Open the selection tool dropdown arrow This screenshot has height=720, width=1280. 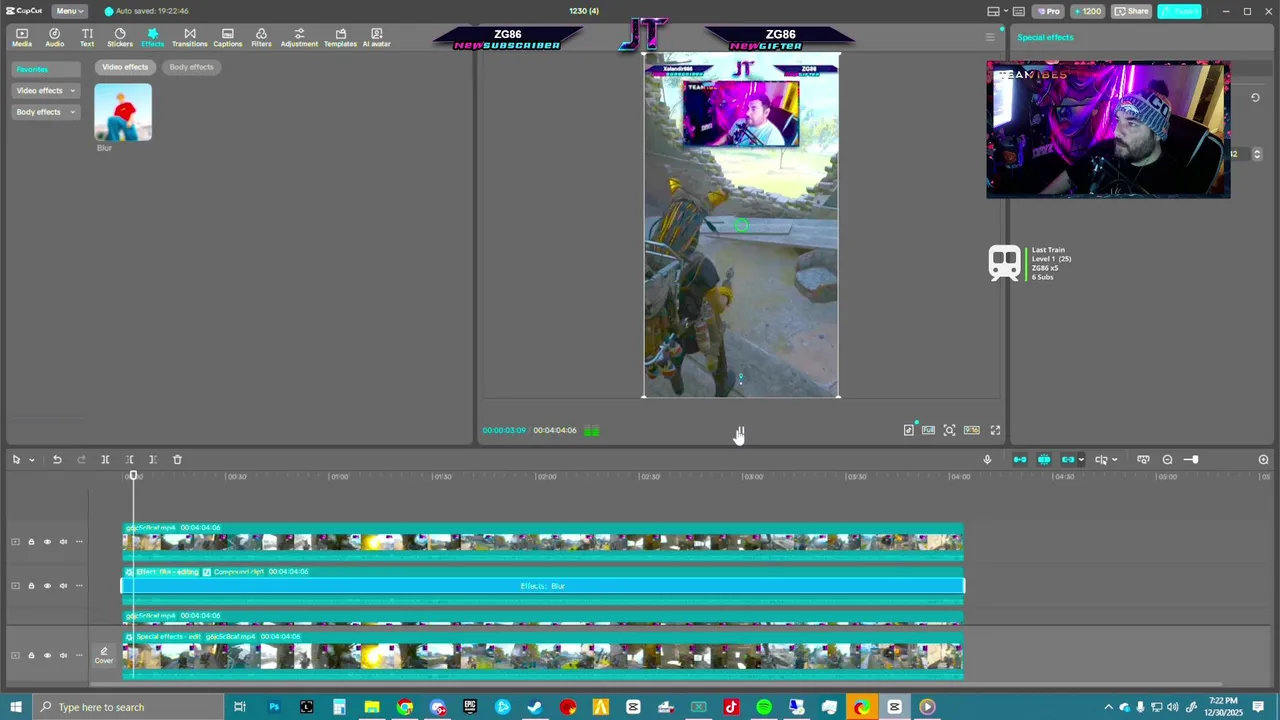point(31,460)
